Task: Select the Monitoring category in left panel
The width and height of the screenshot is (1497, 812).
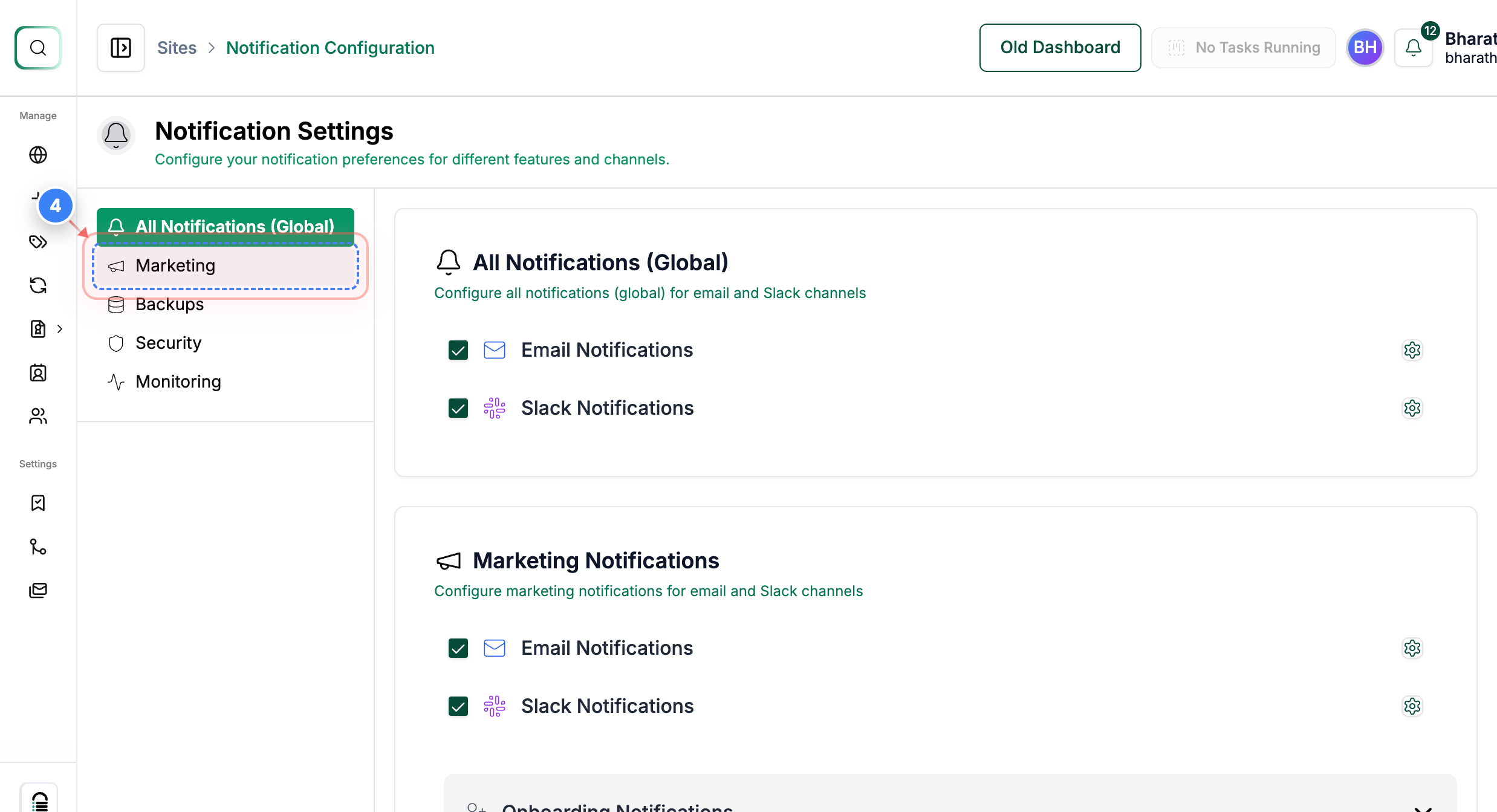Action: click(178, 381)
